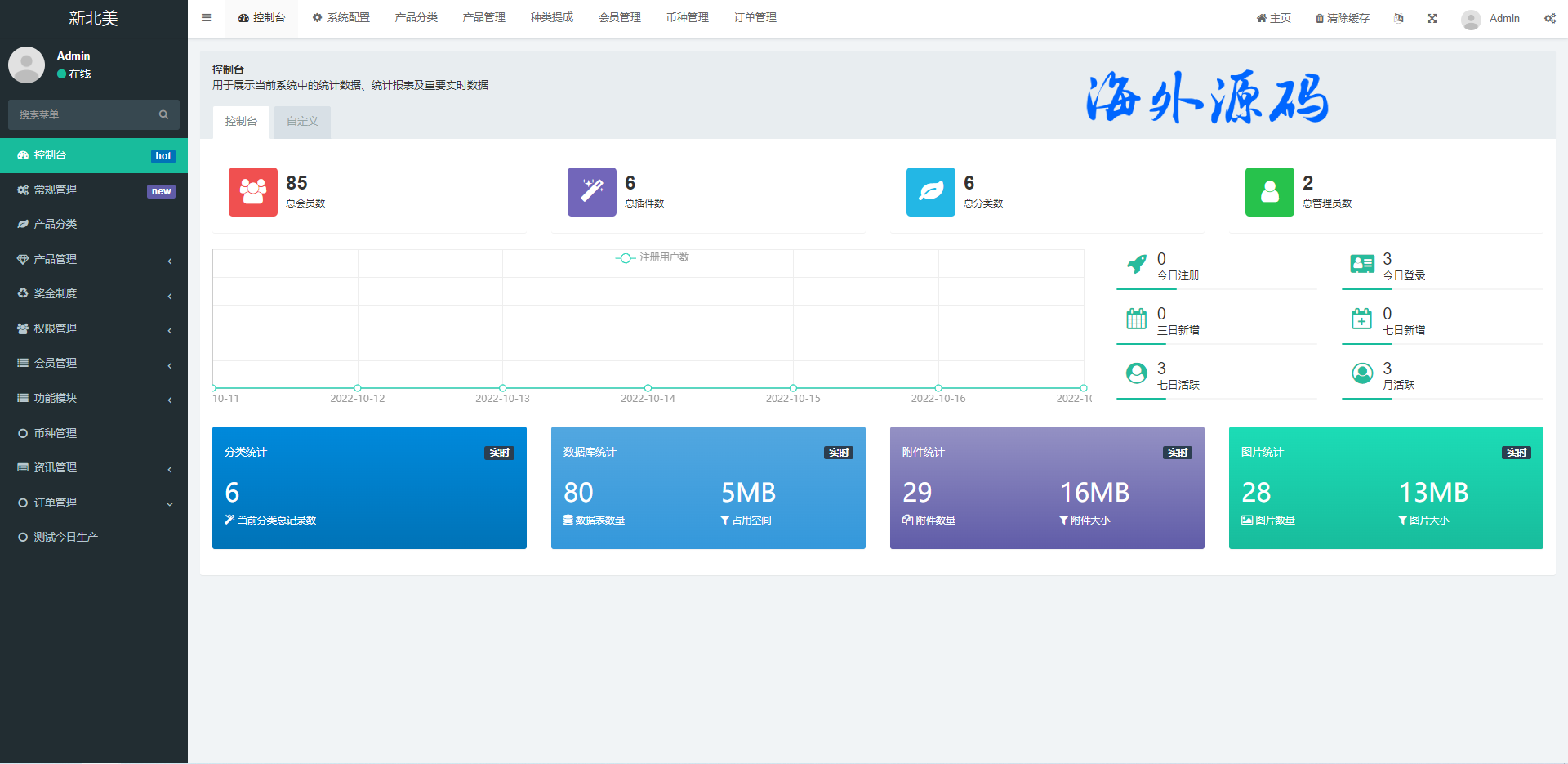The image size is (1568, 764).
Task: Expand the 会员管理 sidebar group
Action: click(x=94, y=363)
